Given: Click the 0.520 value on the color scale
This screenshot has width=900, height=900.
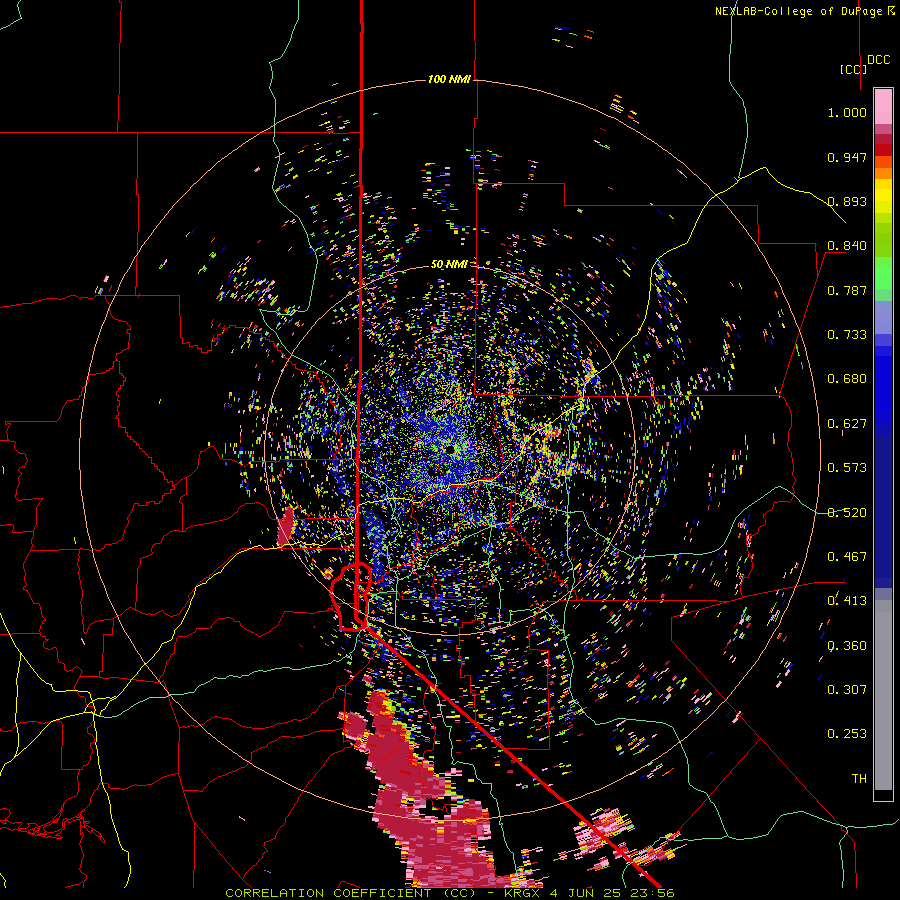Looking at the screenshot, I should [847, 513].
